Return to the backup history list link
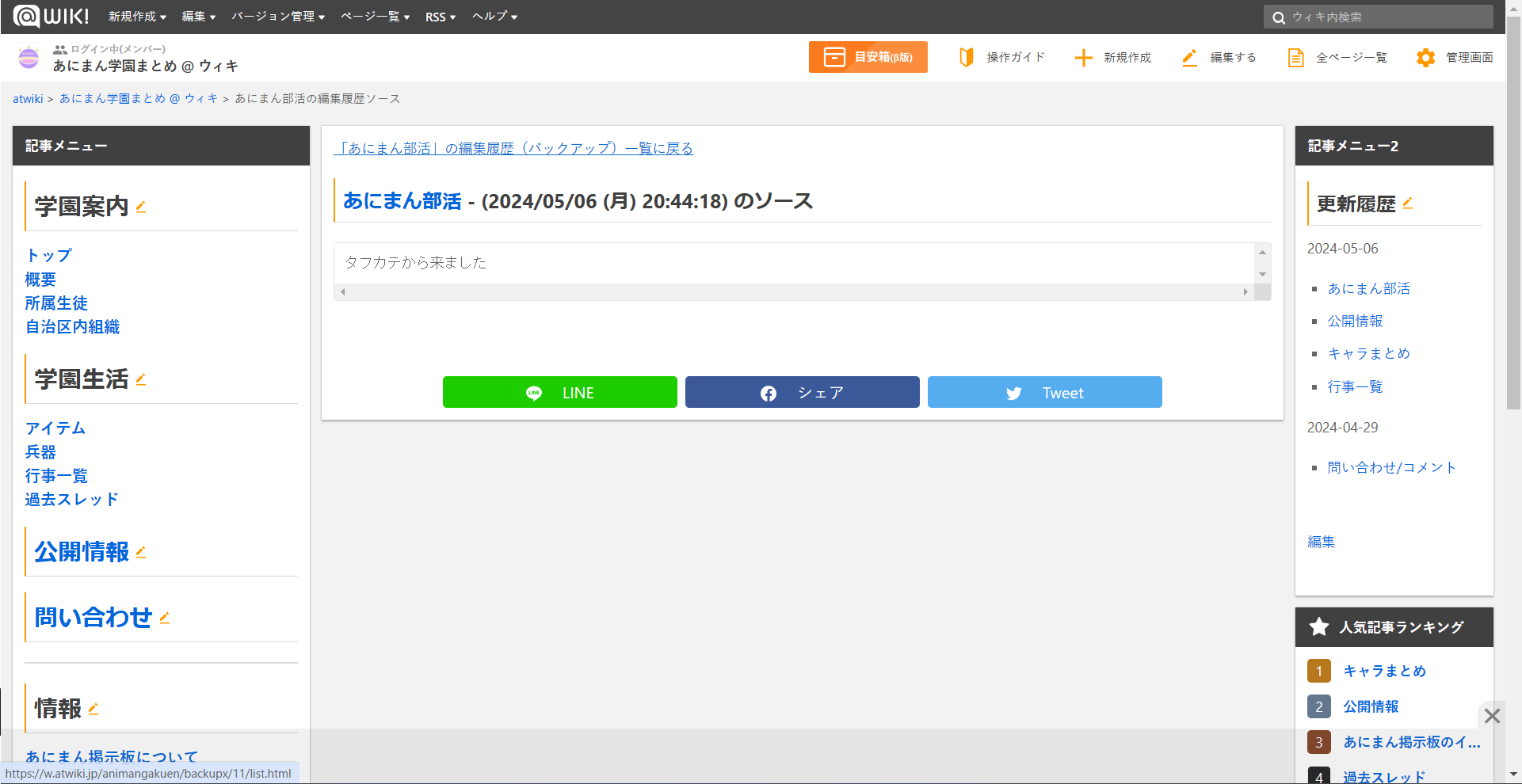The width and height of the screenshot is (1522, 784). (x=513, y=148)
